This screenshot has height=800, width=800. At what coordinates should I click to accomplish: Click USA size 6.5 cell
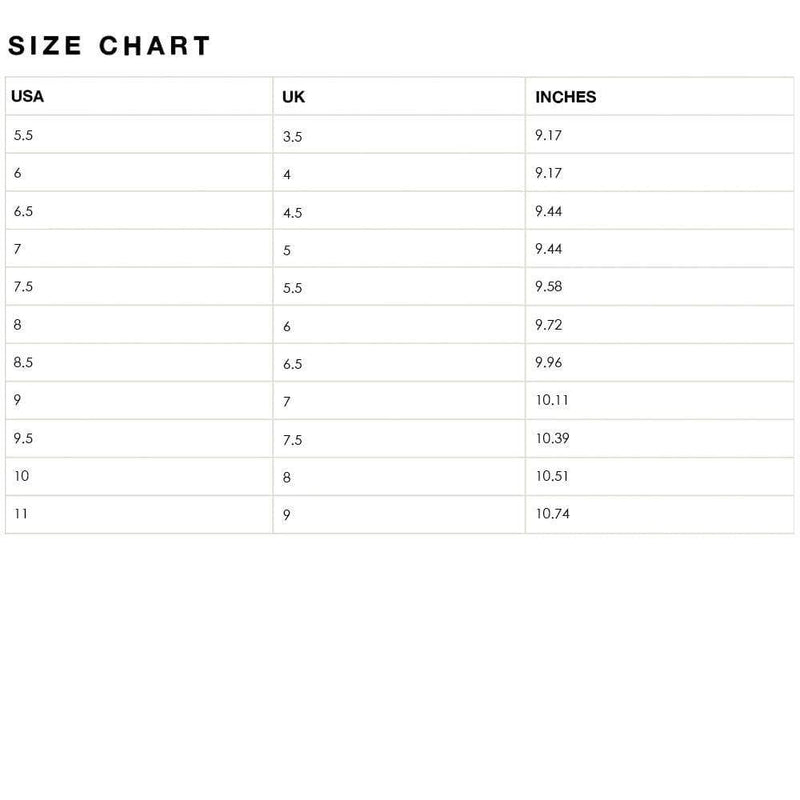coord(139,211)
